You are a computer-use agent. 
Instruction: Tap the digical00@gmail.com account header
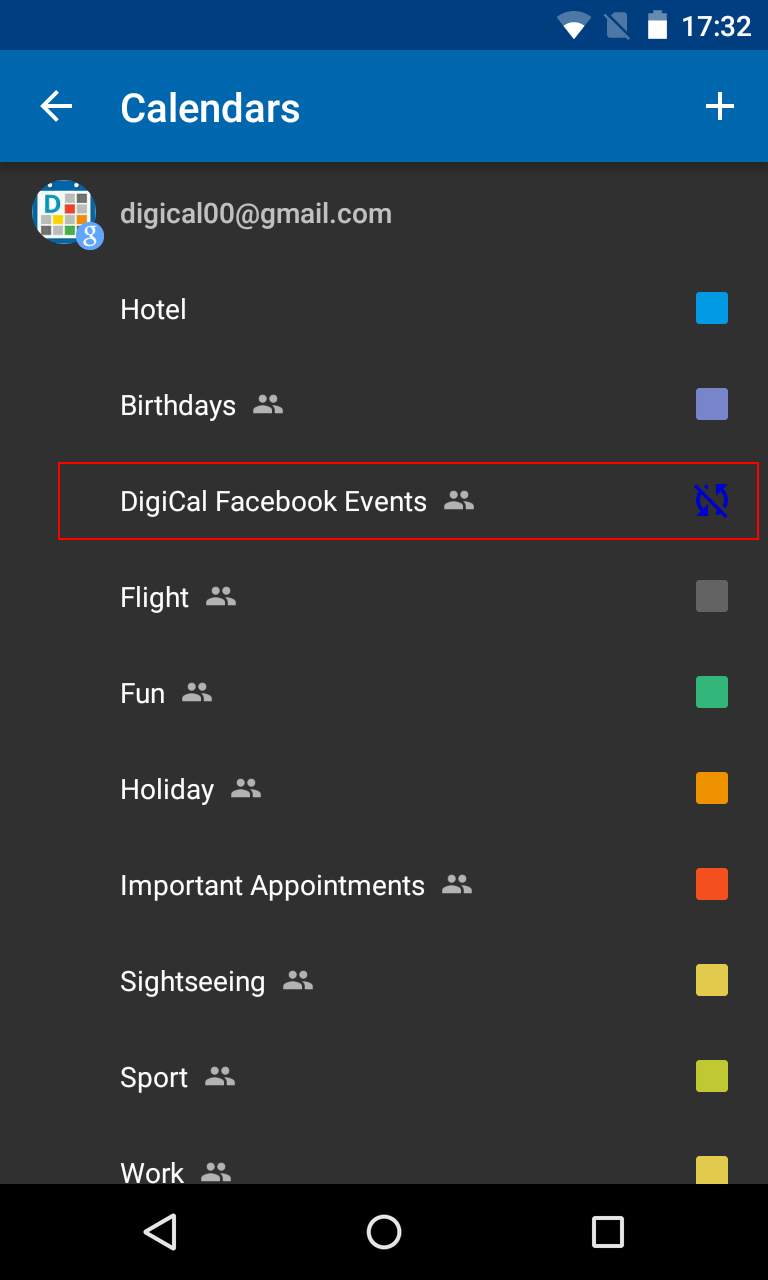[x=256, y=214]
